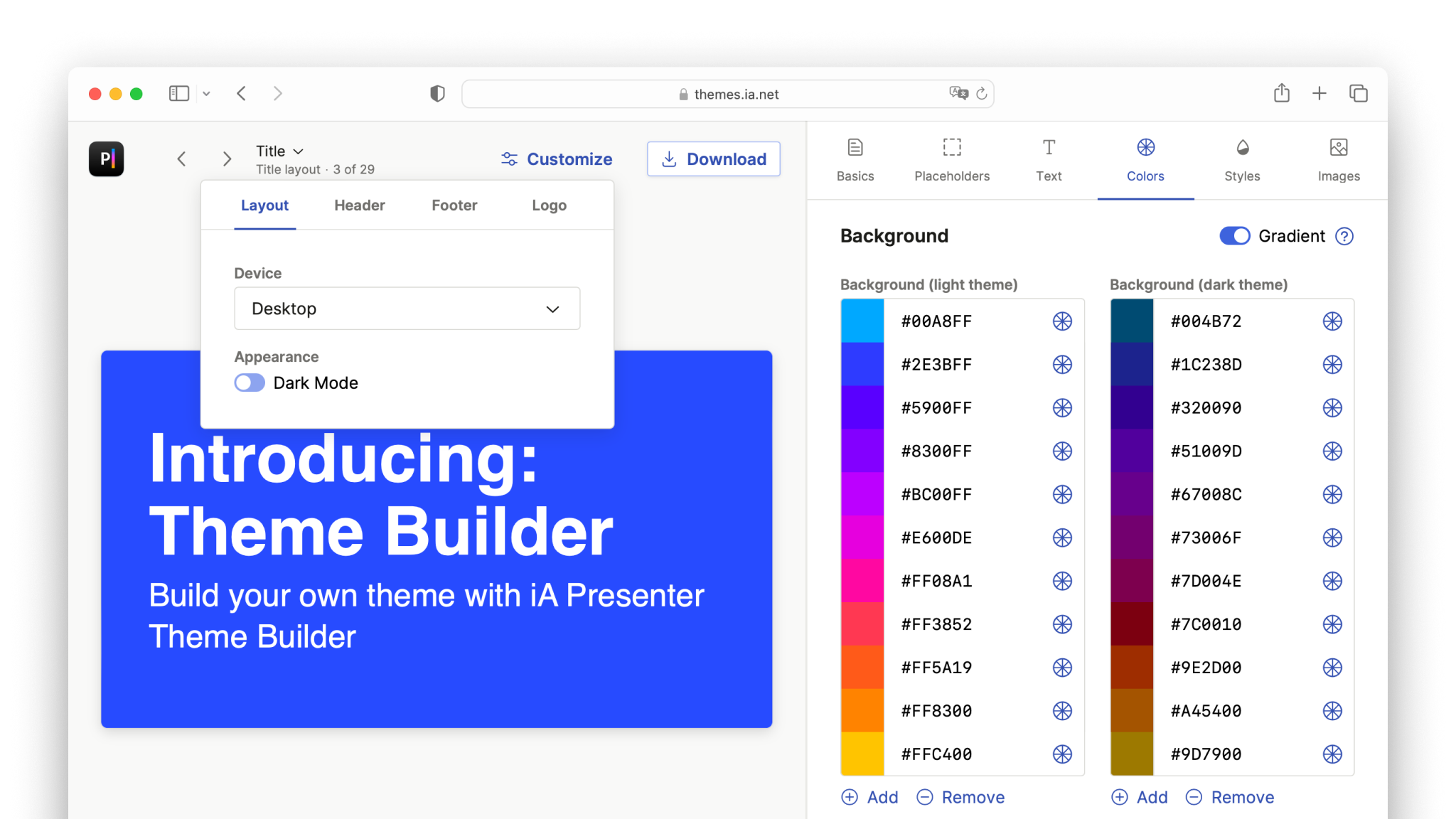
Task: Open color picker icon for #320090
Action: 1332,408
